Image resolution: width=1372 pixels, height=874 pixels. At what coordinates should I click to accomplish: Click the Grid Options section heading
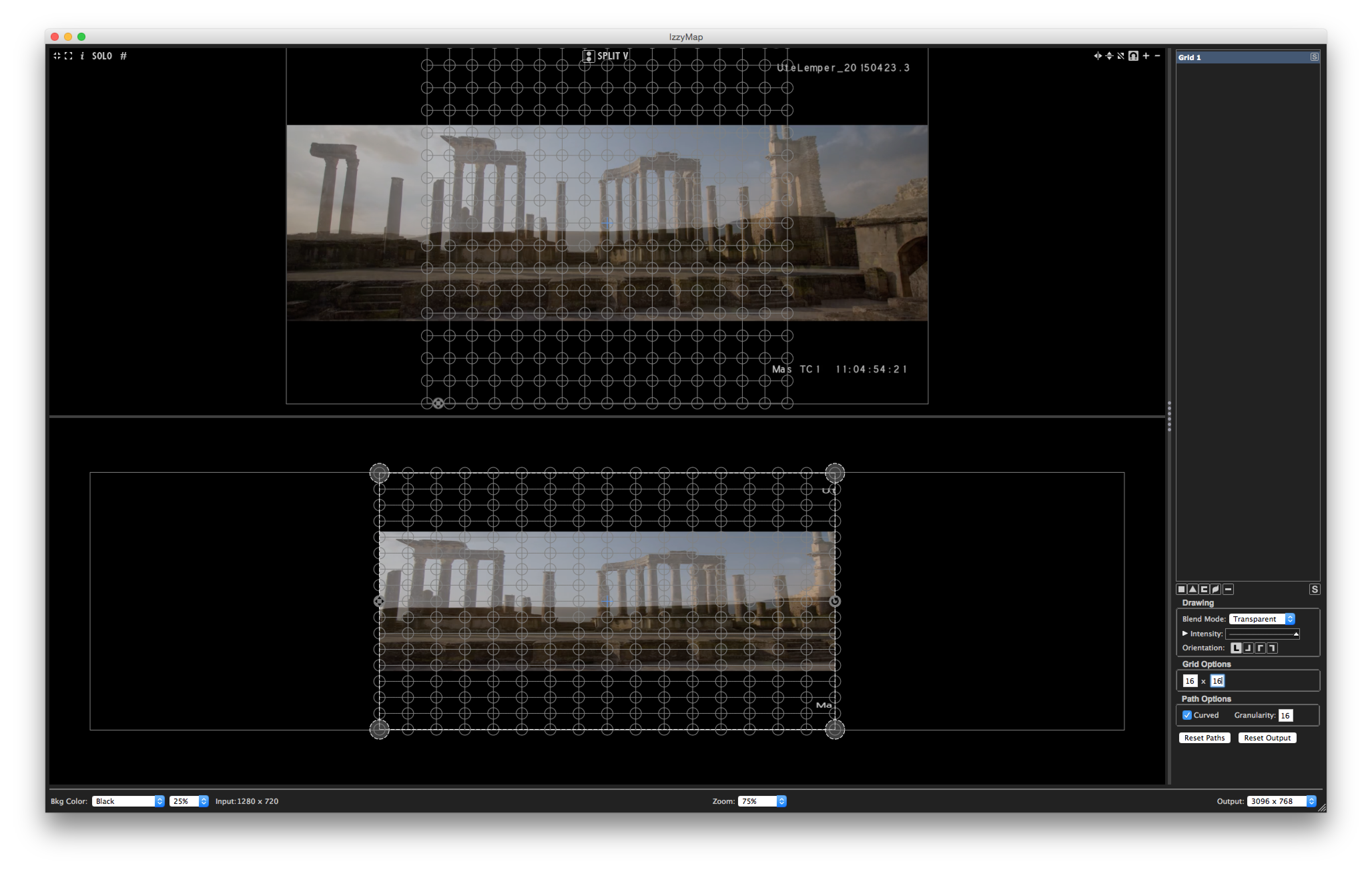coord(1206,664)
